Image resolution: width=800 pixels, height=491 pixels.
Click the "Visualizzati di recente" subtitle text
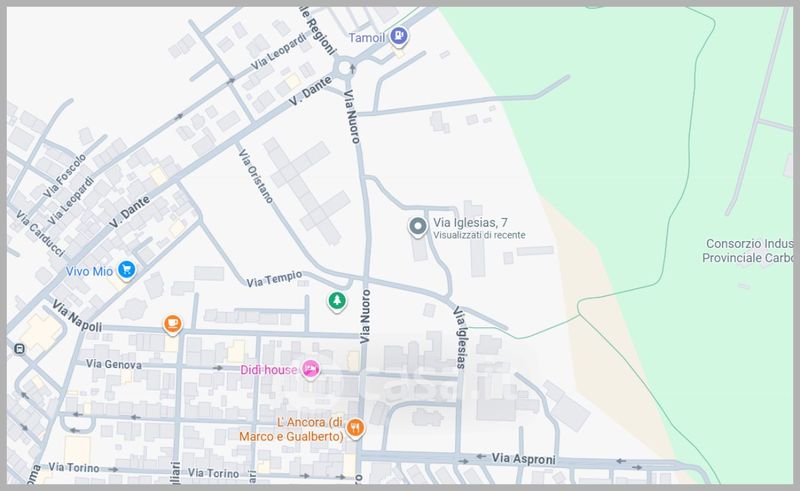pos(479,236)
